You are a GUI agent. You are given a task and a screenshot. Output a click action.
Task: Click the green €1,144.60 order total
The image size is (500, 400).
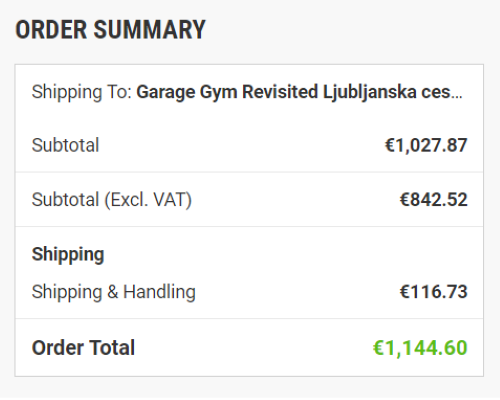(420, 348)
